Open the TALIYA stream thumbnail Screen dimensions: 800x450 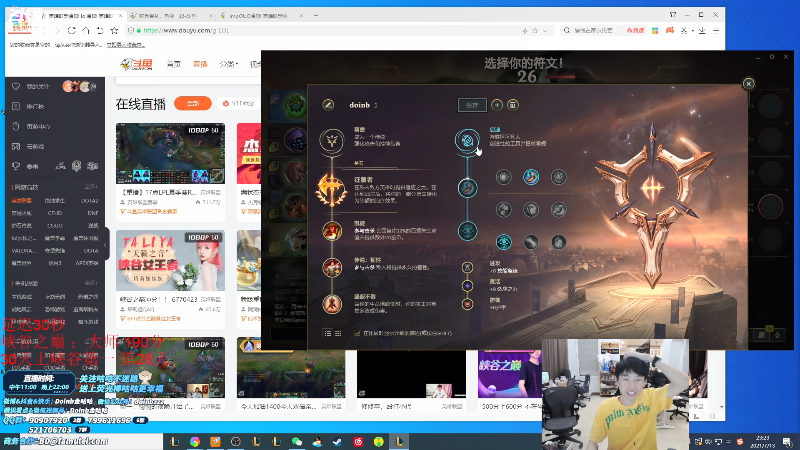[x=170, y=260]
